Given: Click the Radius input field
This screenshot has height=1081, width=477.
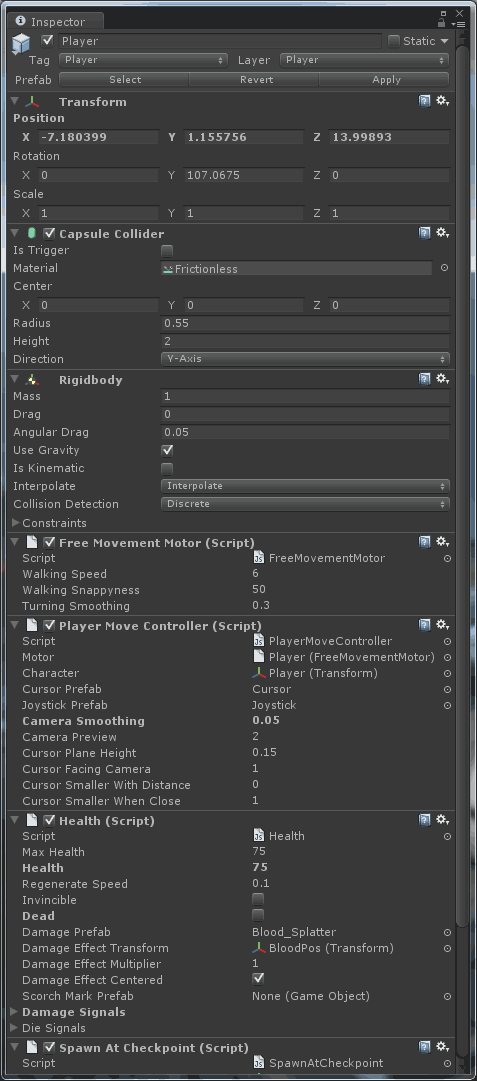Looking at the screenshot, I should (x=305, y=323).
